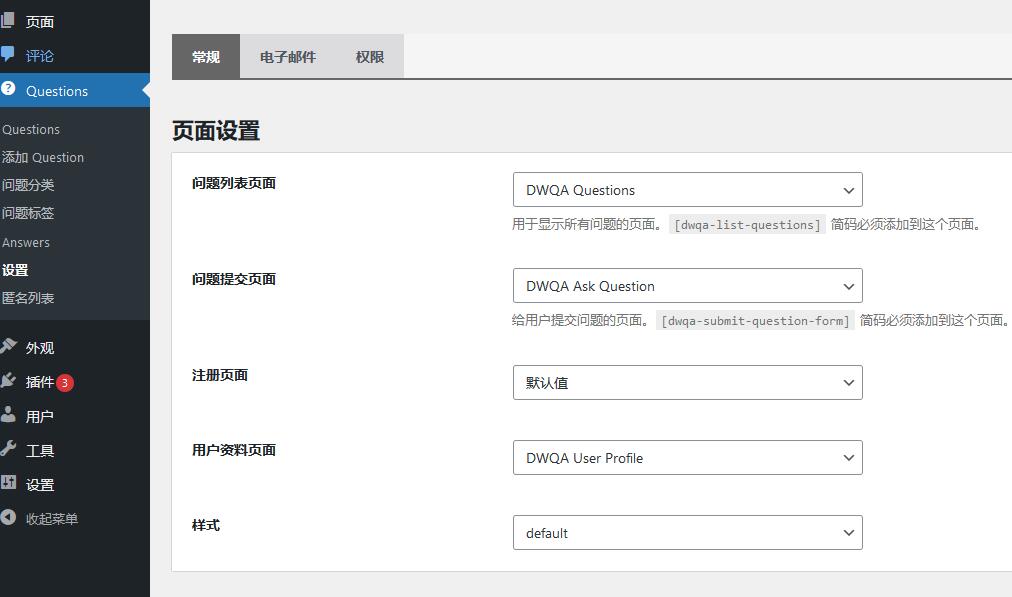Click the 问题列表页面 label
This screenshot has height=597, width=1012.
tap(234, 183)
